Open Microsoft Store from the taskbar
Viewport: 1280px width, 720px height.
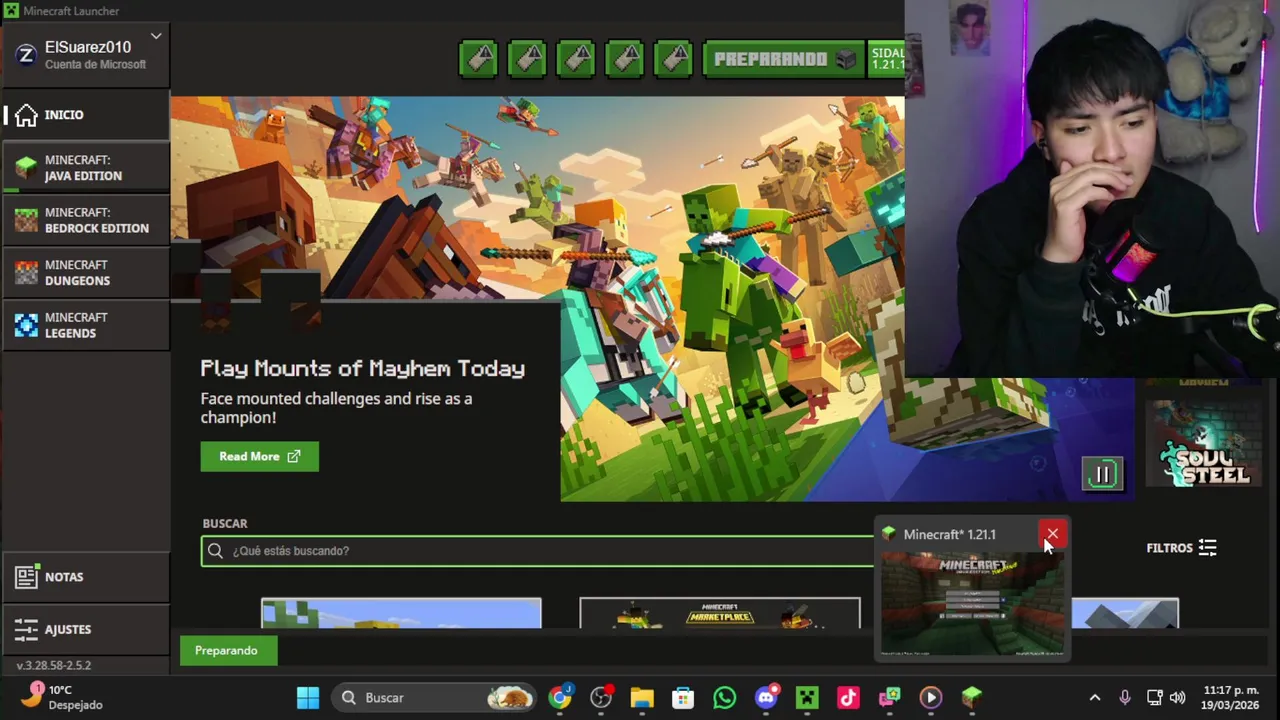pyautogui.click(x=683, y=698)
